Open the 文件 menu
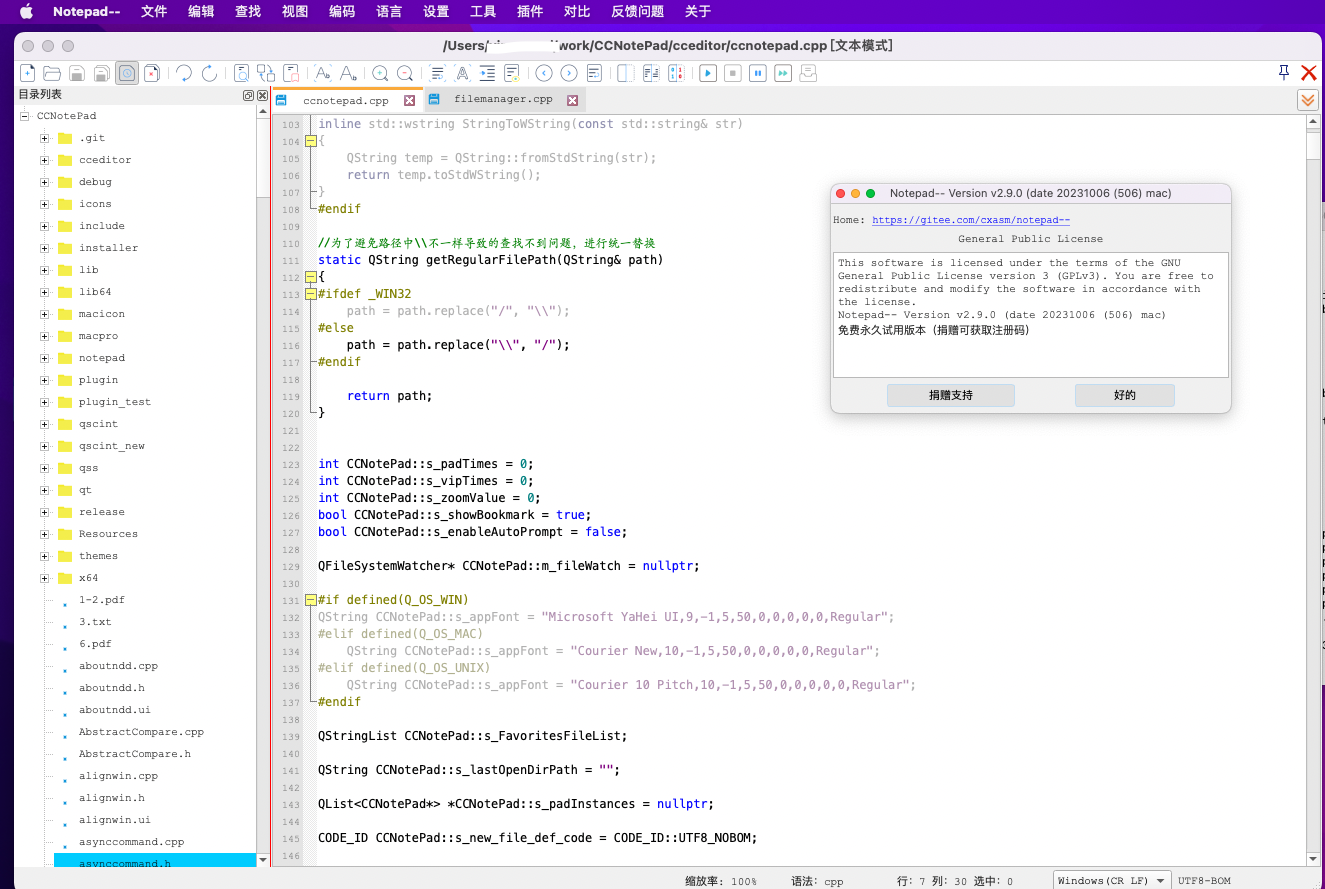The width and height of the screenshot is (1325, 889). click(x=154, y=11)
